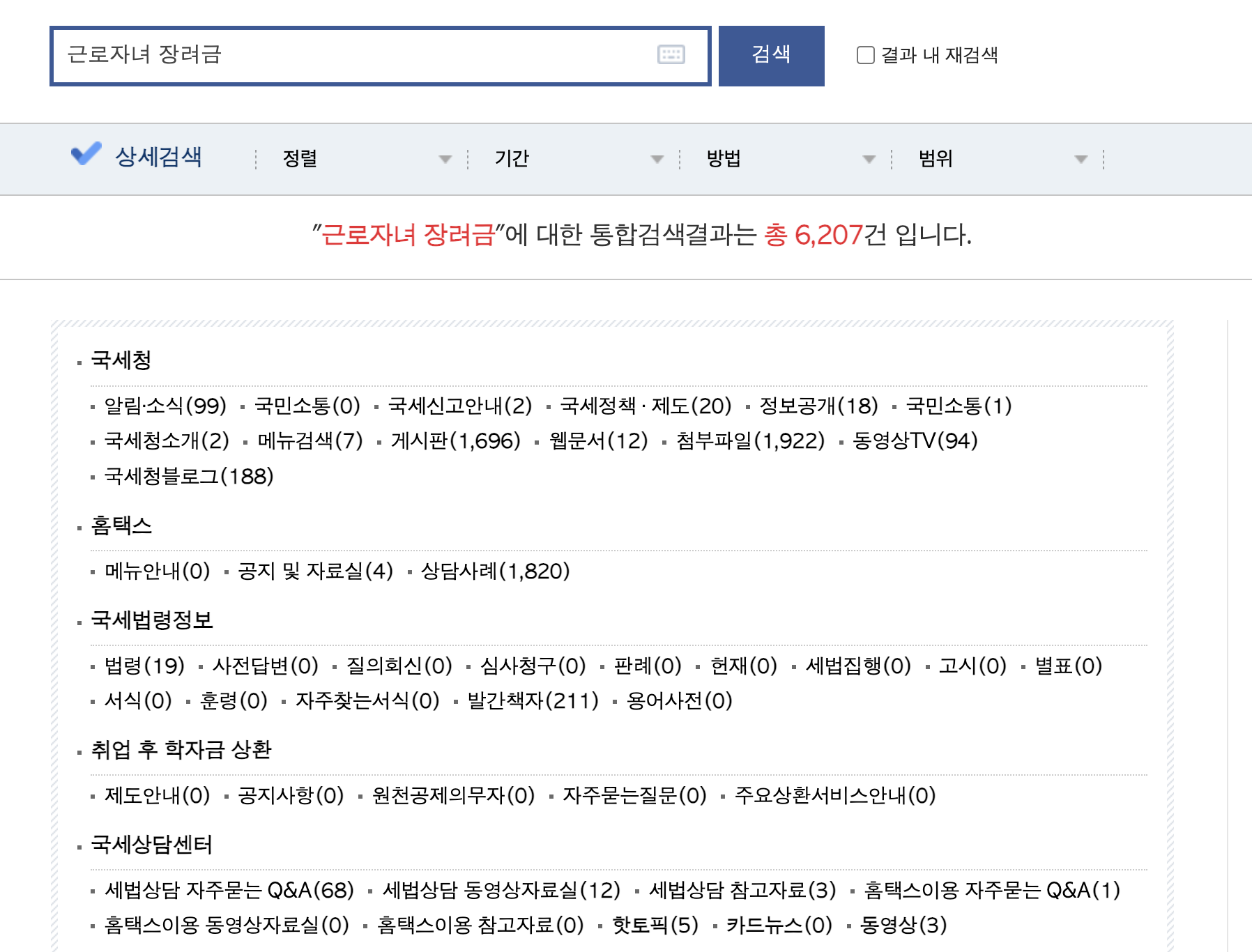Open 별표(0) results
Screen dimensions: 1252x952
point(1069,666)
